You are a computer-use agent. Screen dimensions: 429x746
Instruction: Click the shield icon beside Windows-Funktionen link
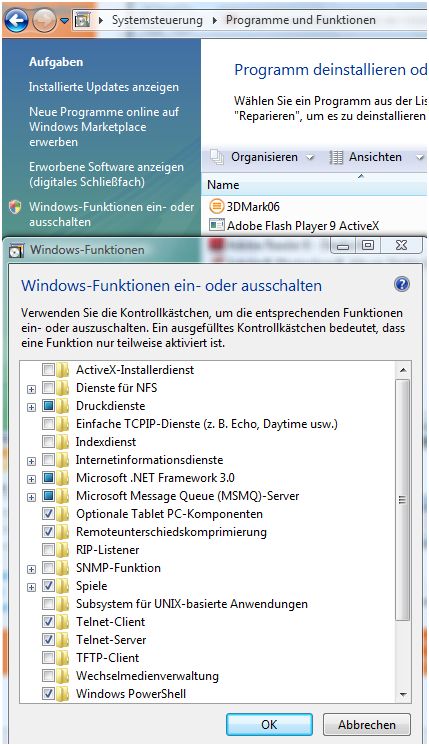15,207
